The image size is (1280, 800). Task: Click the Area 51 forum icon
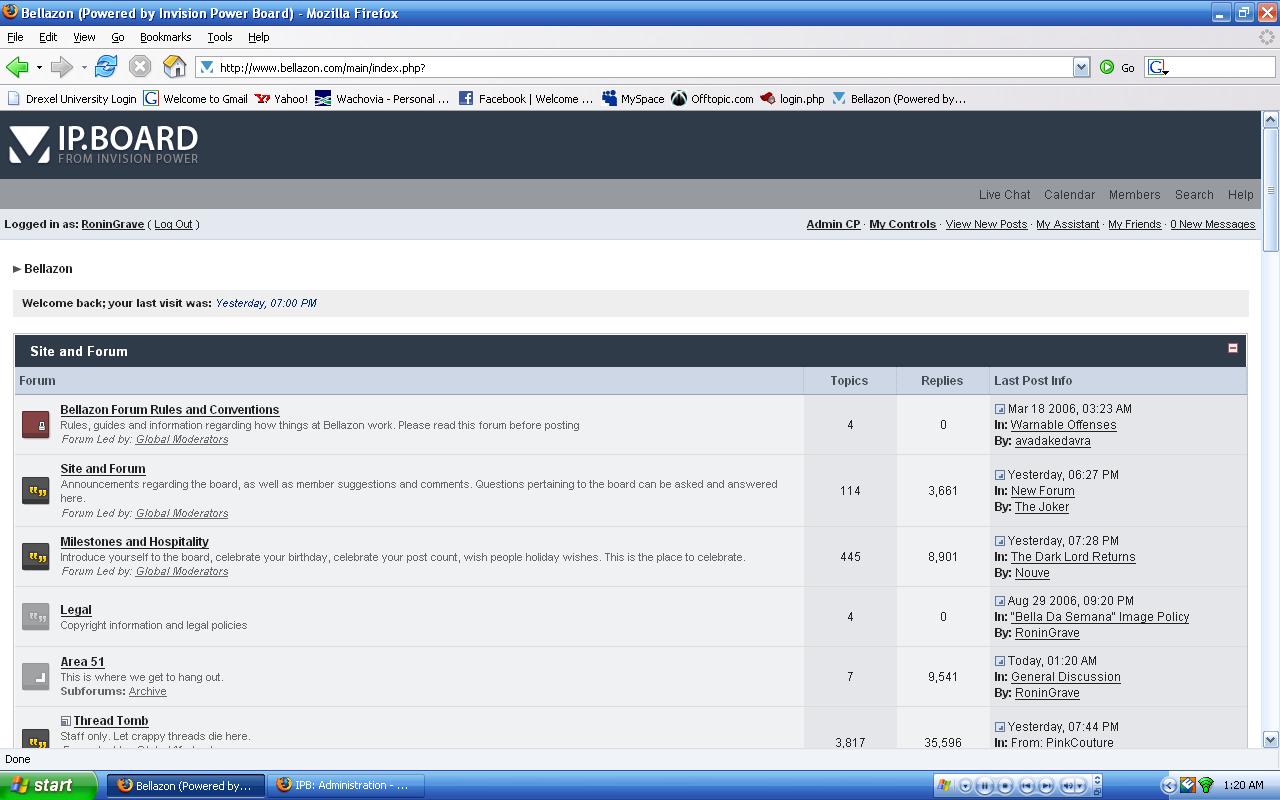point(36,677)
